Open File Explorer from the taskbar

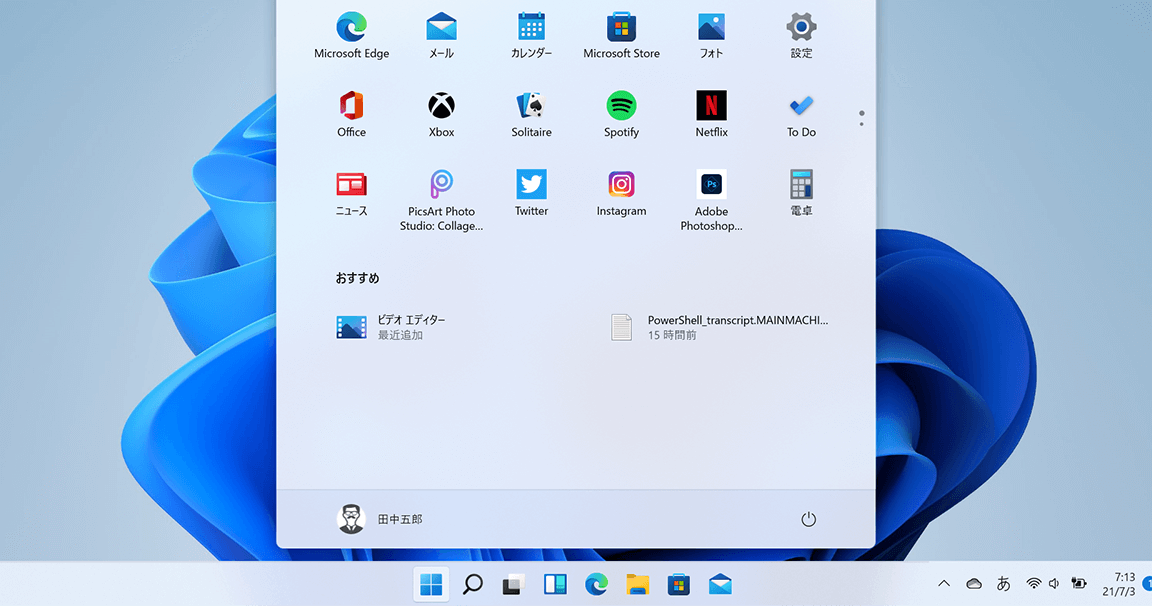(638, 585)
